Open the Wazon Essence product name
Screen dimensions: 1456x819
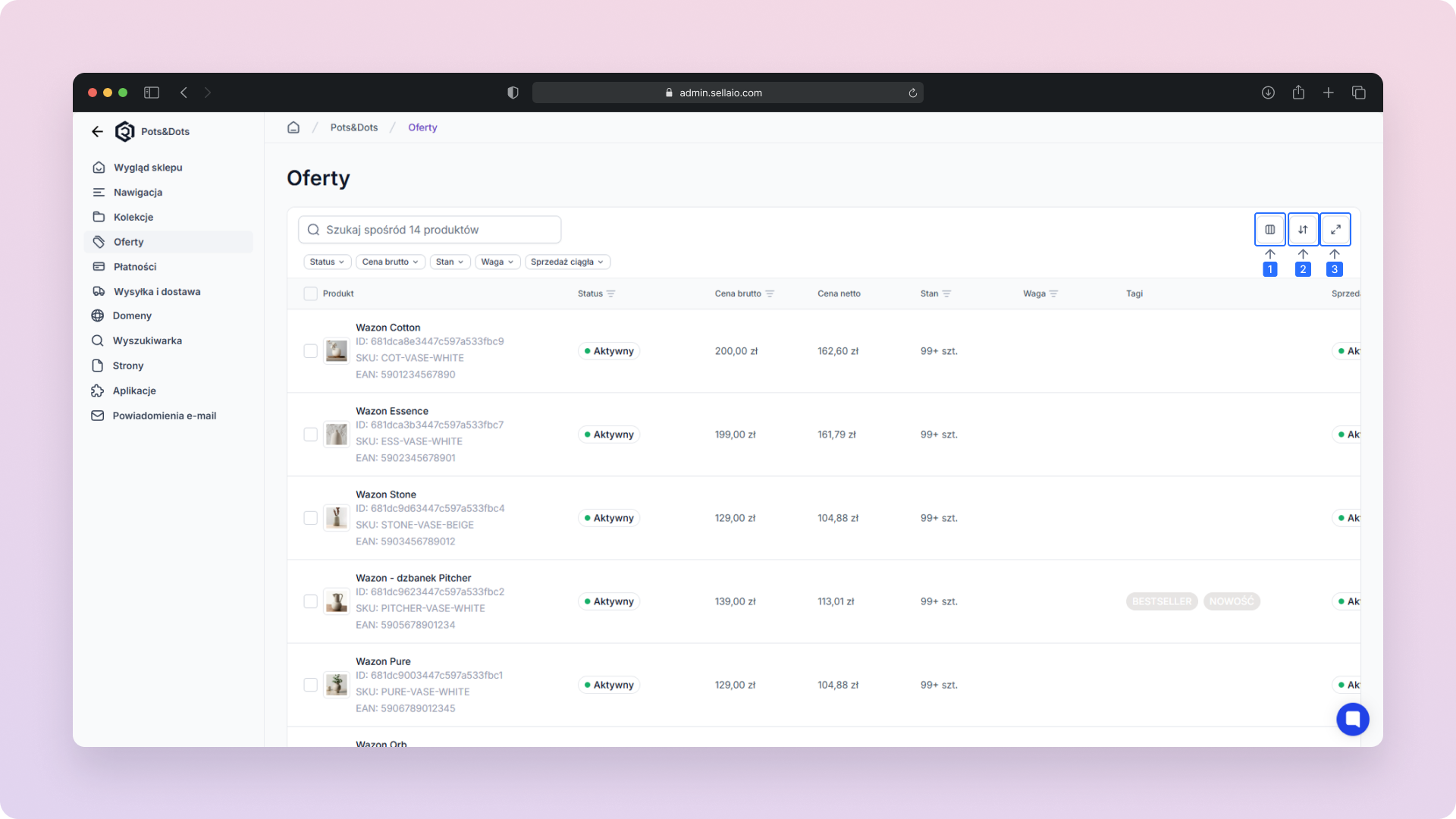[x=392, y=411]
